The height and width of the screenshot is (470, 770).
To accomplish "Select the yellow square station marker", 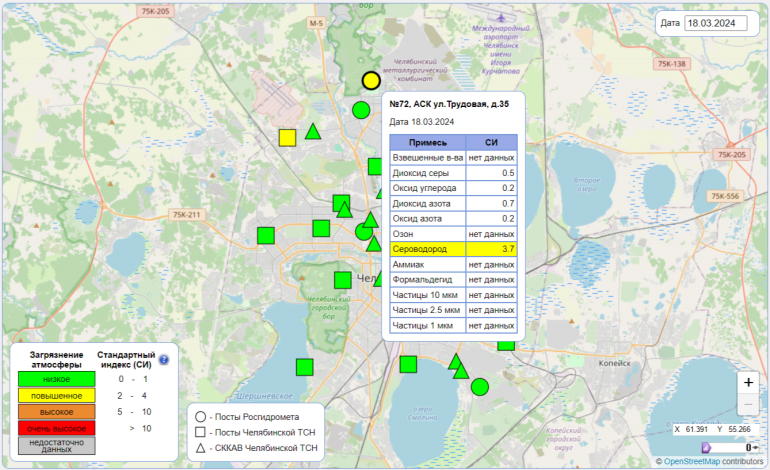I will 287,138.
